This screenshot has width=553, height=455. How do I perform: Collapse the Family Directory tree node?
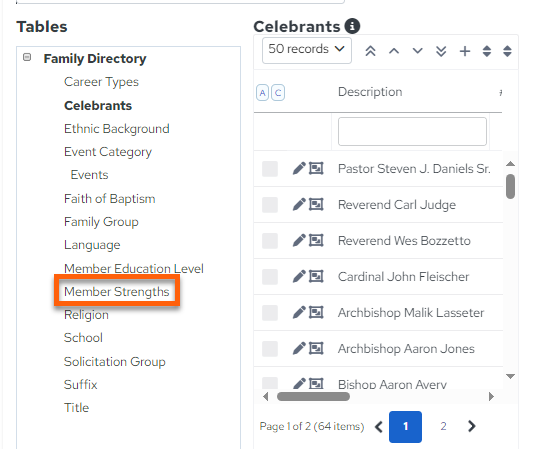point(27,57)
